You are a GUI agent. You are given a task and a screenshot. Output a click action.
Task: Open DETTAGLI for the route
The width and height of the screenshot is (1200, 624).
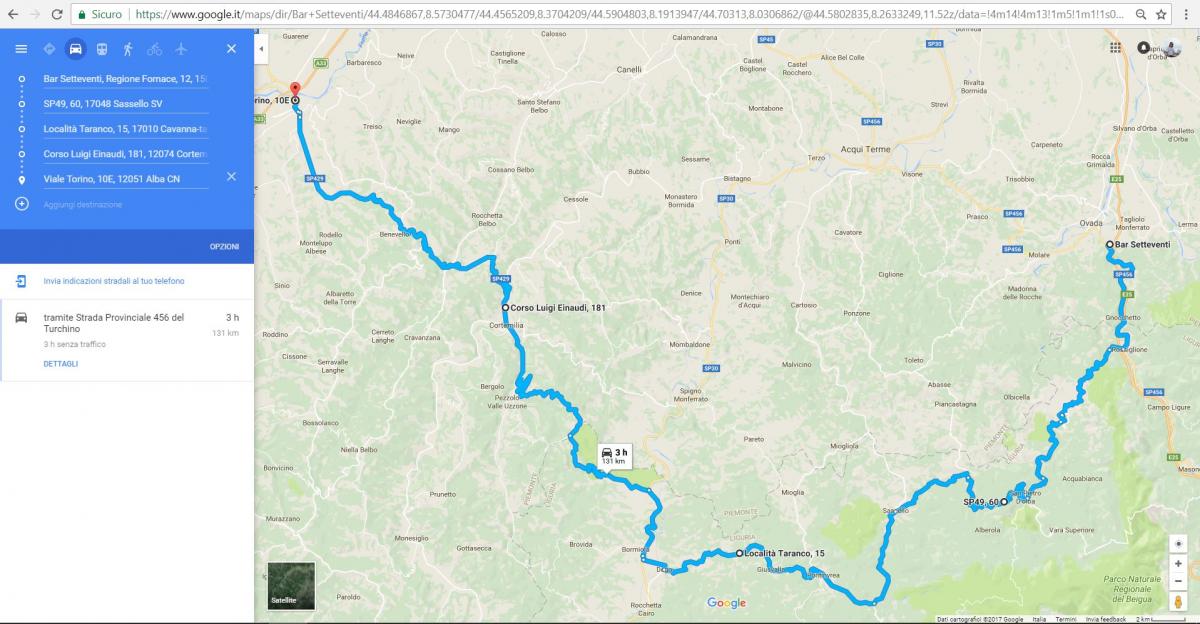[60, 364]
